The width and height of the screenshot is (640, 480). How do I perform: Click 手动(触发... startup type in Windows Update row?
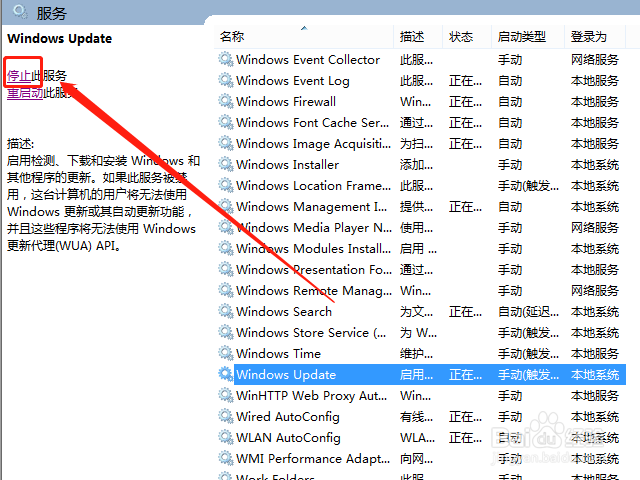[528, 375]
